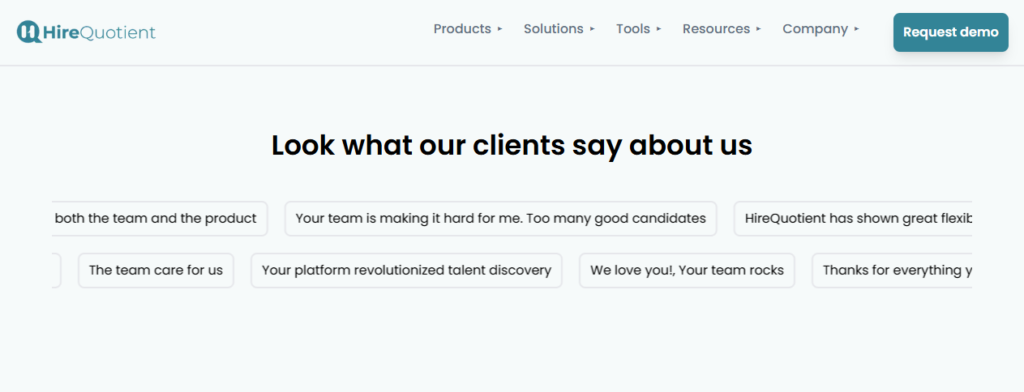Viewport: 1024px width, 392px height.
Task: Click the HireQuotient brand name text
Action: (99, 32)
